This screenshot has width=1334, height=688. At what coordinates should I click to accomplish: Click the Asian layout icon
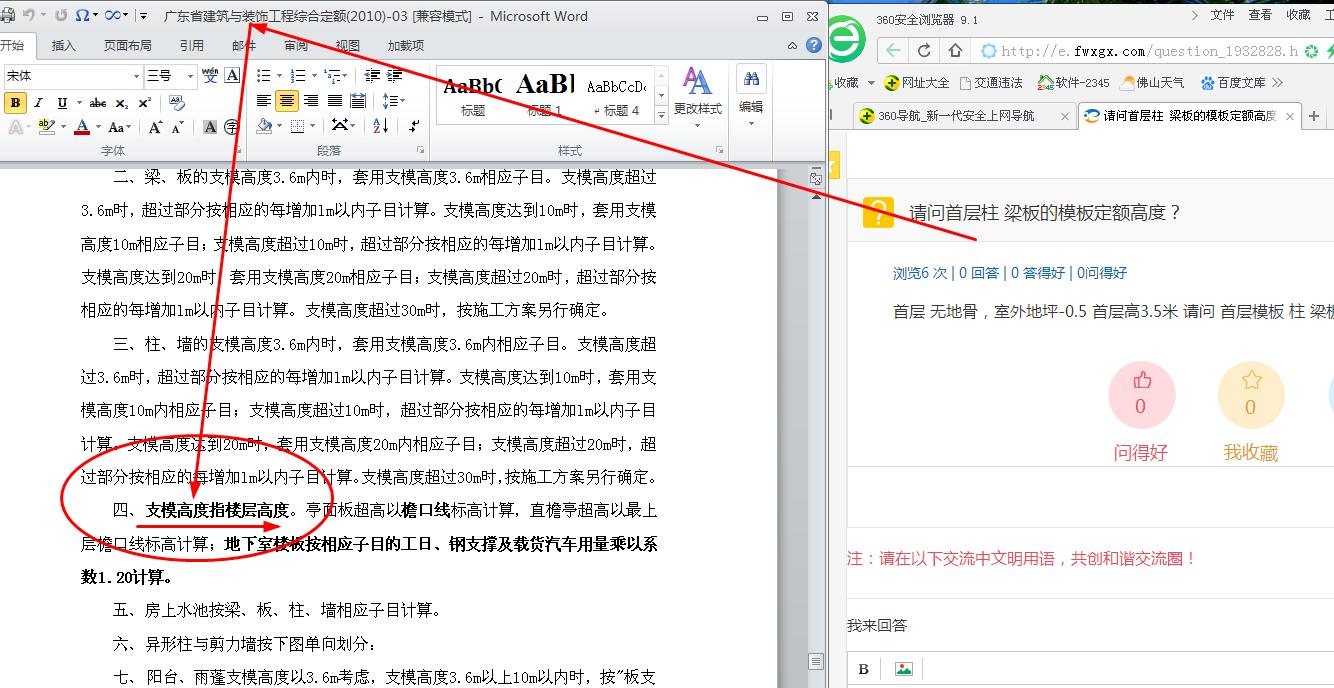coord(342,126)
